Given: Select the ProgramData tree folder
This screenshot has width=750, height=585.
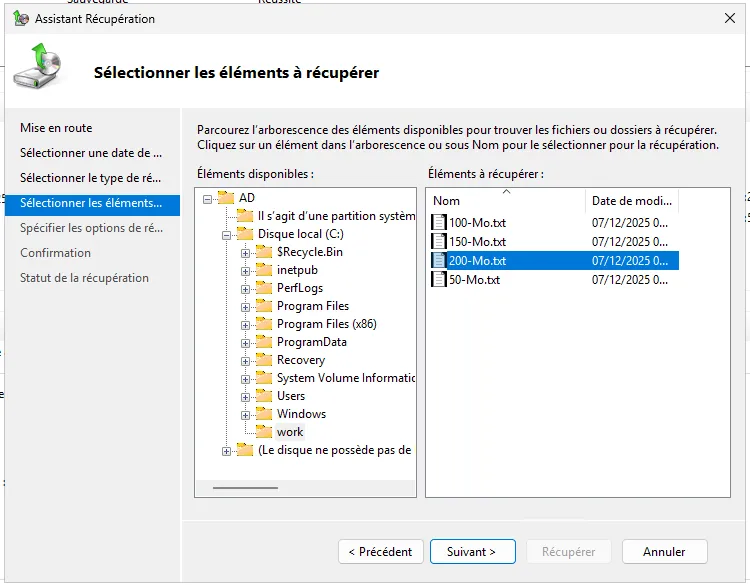Looking at the screenshot, I should point(311,342).
